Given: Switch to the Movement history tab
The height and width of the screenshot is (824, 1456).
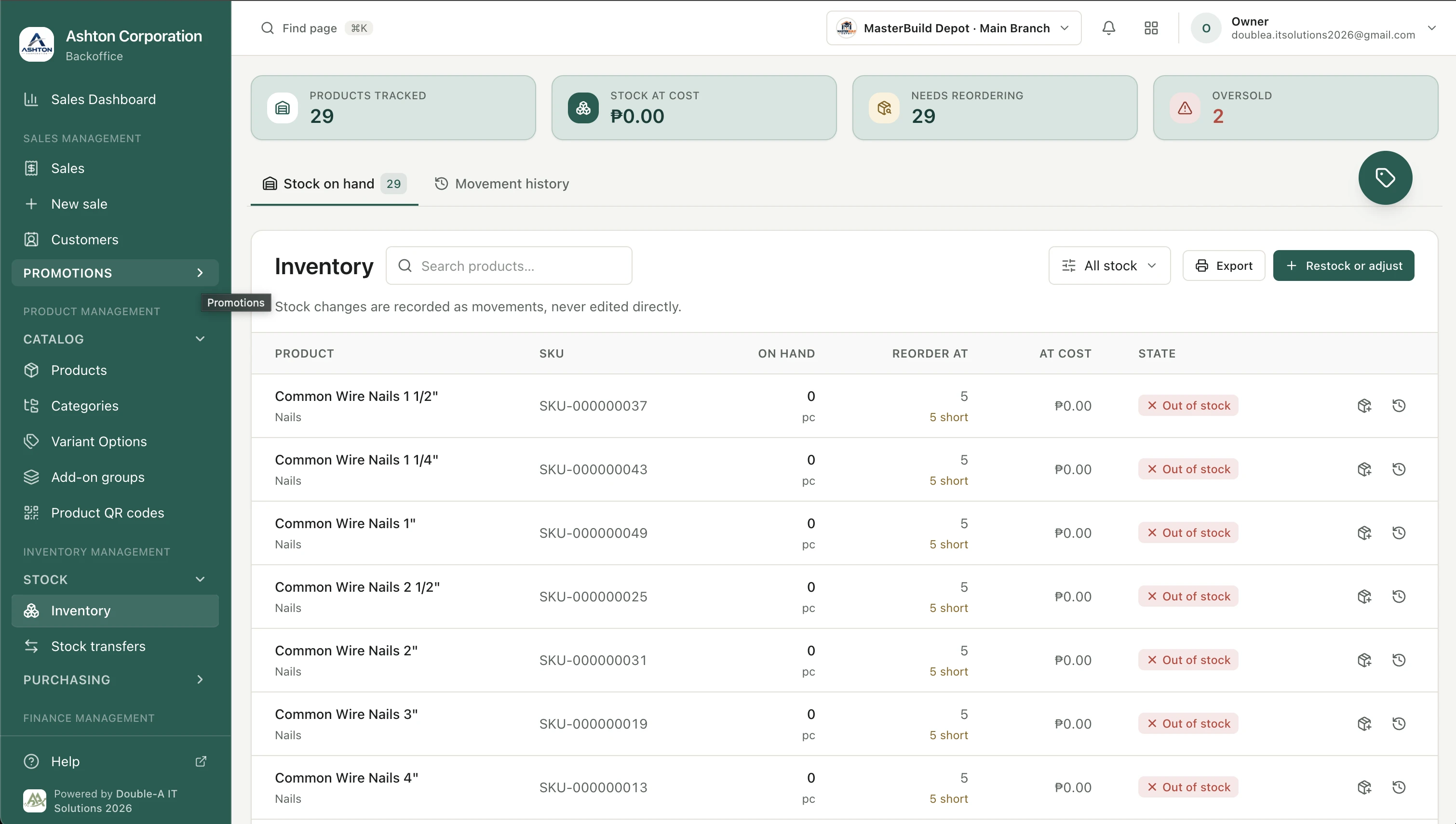Looking at the screenshot, I should coord(501,184).
